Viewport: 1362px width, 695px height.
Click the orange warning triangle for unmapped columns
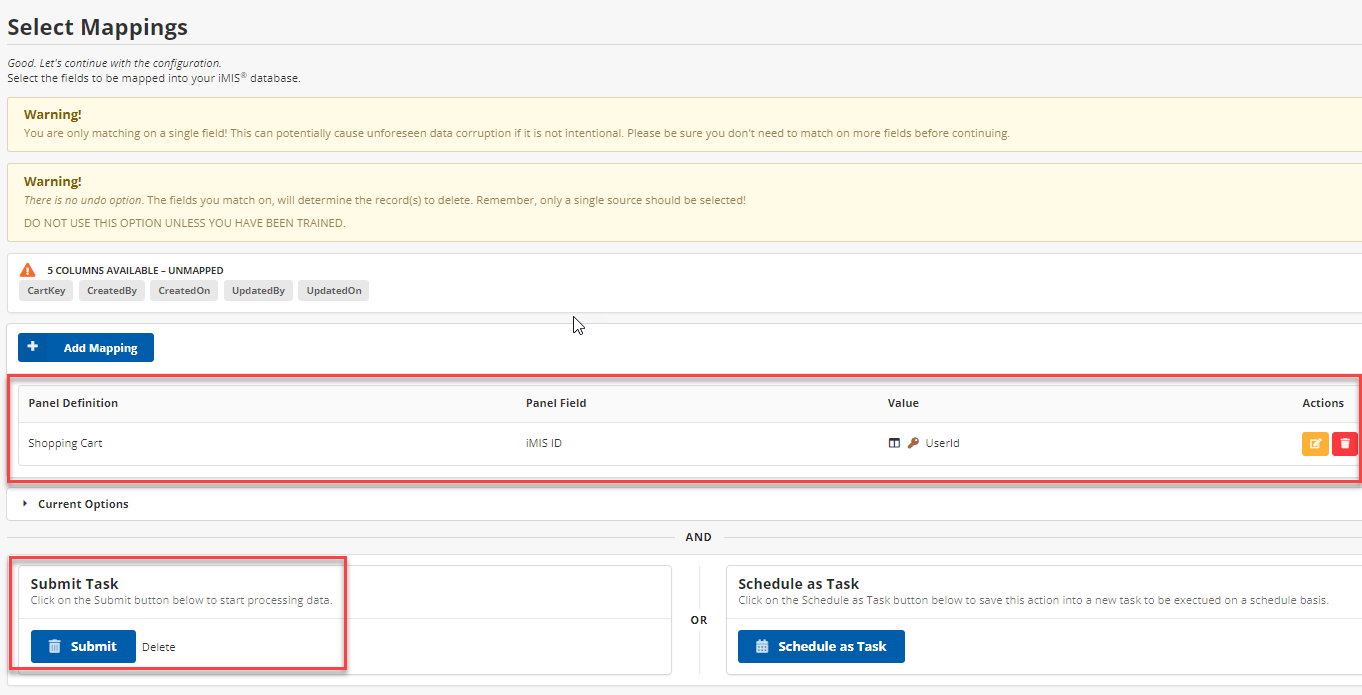pyautogui.click(x=28, y=270)
